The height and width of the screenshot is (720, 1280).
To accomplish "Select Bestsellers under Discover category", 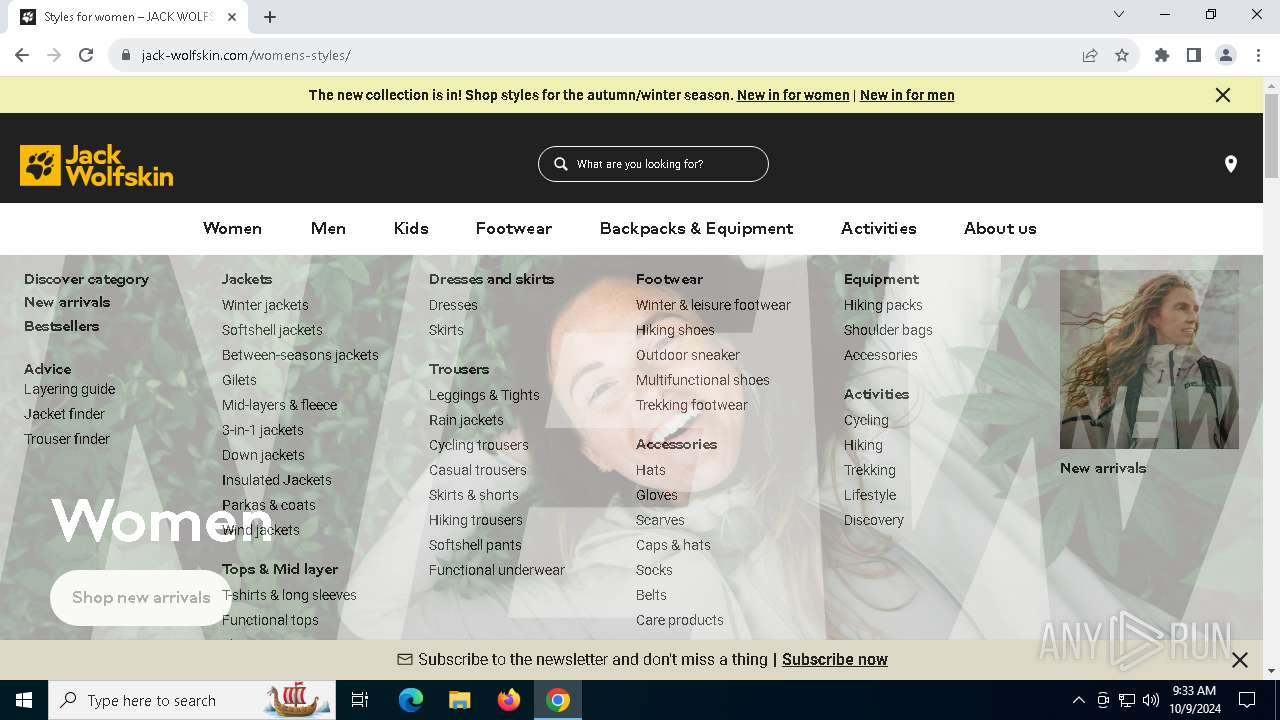I will (x=61, y=326).
